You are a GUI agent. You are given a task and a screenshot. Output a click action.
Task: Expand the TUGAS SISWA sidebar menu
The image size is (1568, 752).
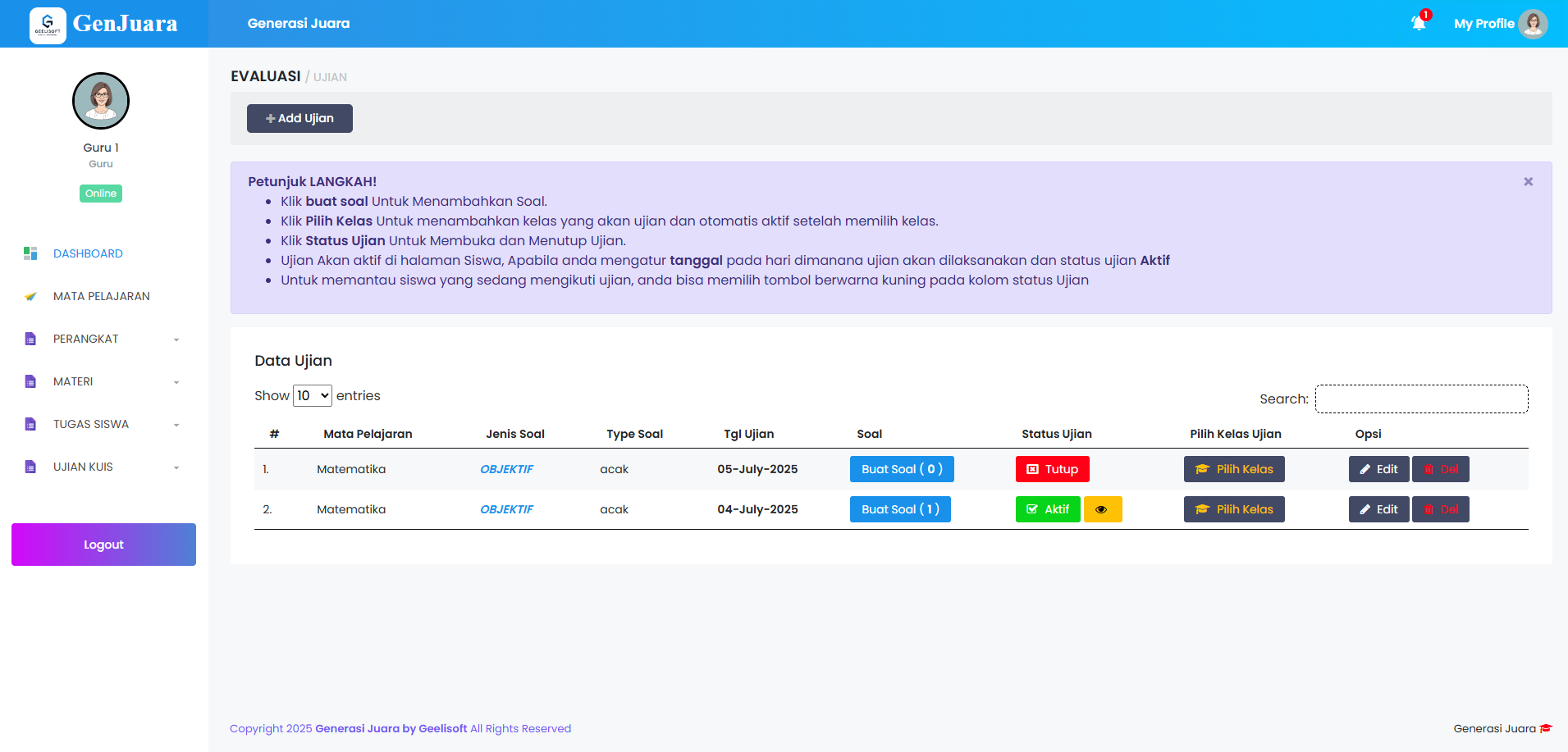[x=91, y=424]
